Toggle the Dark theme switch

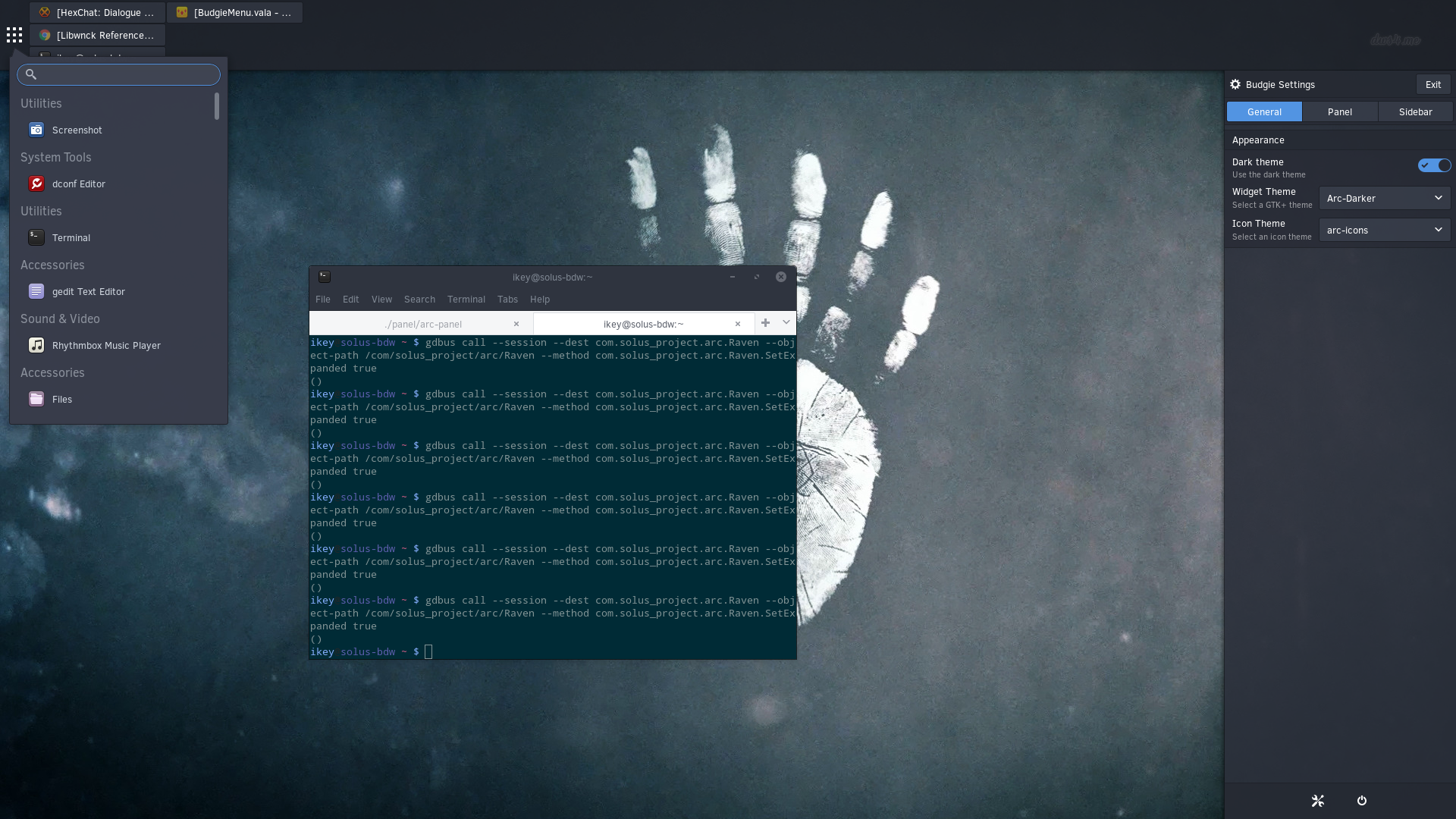pos(1434,165)
